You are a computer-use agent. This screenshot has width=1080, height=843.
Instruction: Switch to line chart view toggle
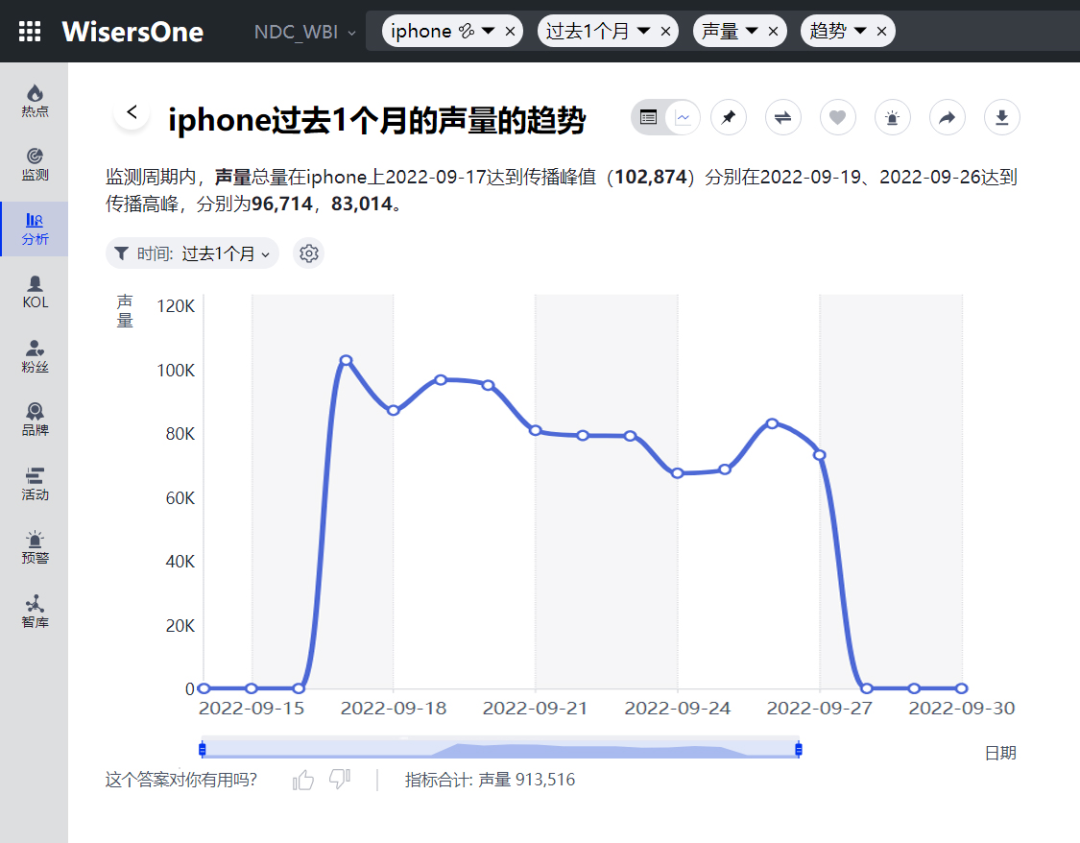(x=683, y=117)
